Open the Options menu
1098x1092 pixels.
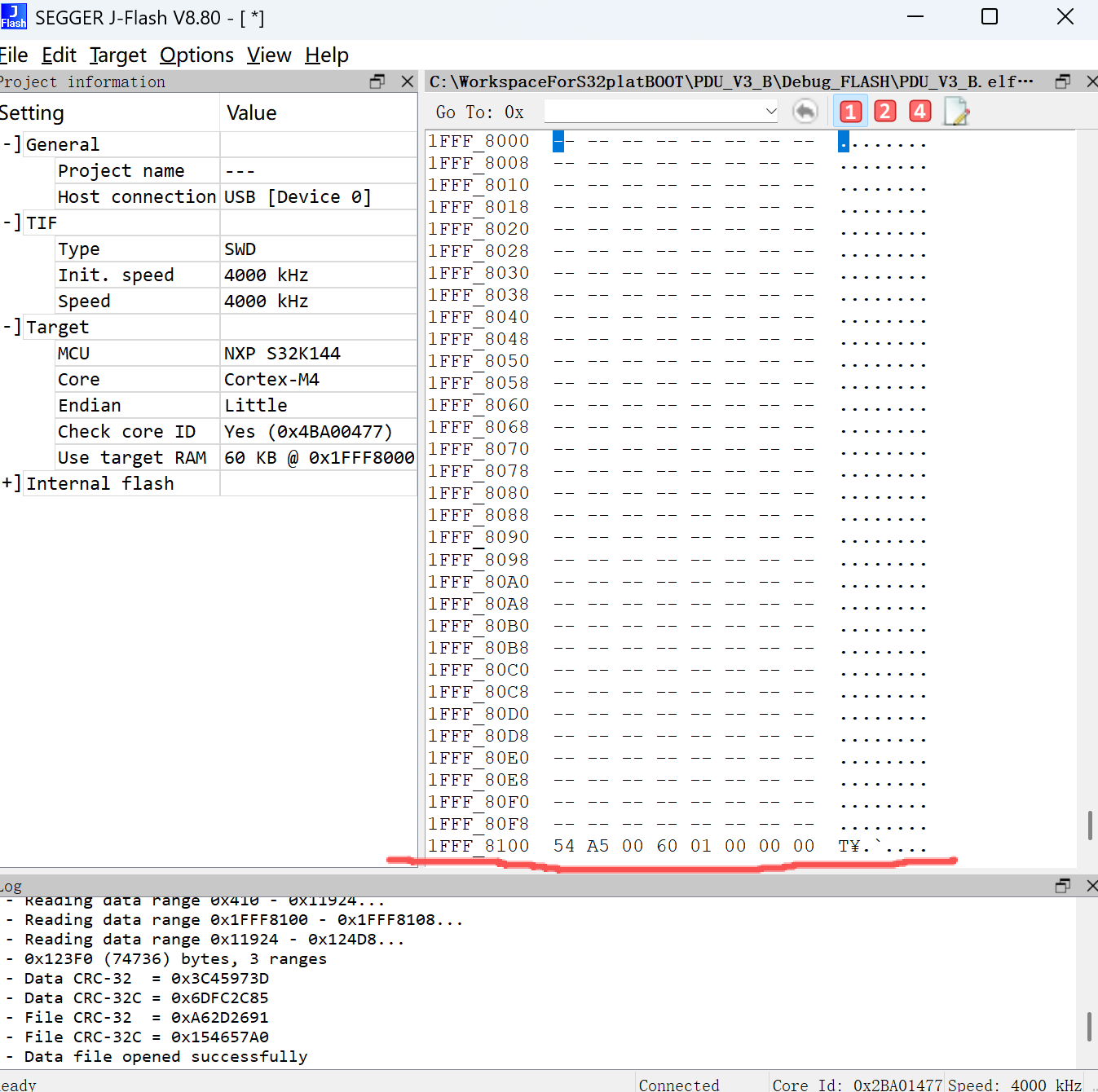[196, 55]
